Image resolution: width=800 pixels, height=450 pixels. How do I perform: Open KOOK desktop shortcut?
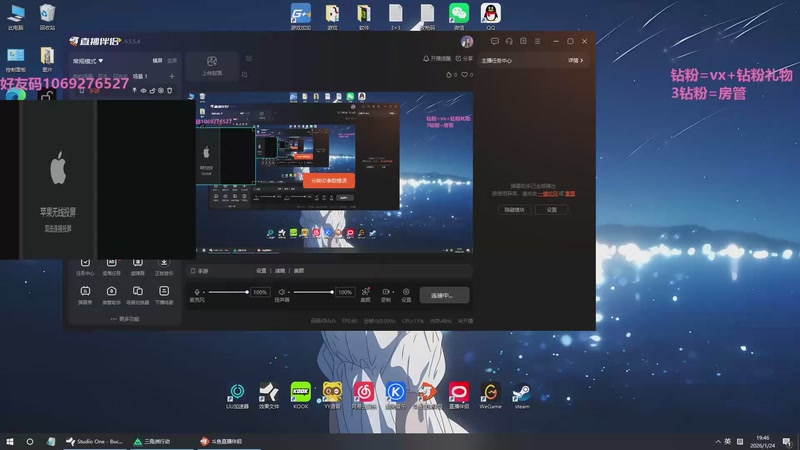pyautogui.click(x=301, y=396)
